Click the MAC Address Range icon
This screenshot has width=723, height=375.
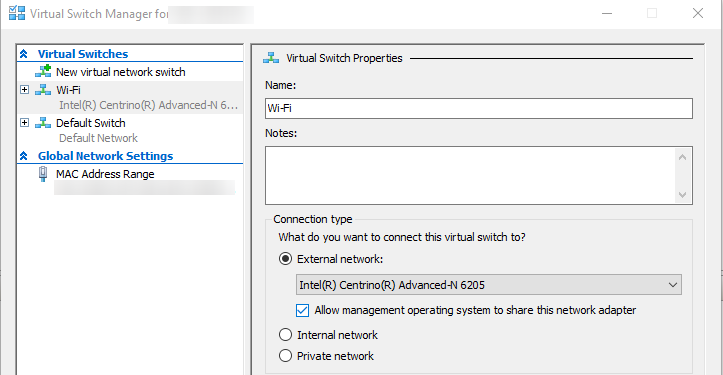click(43, 174)
